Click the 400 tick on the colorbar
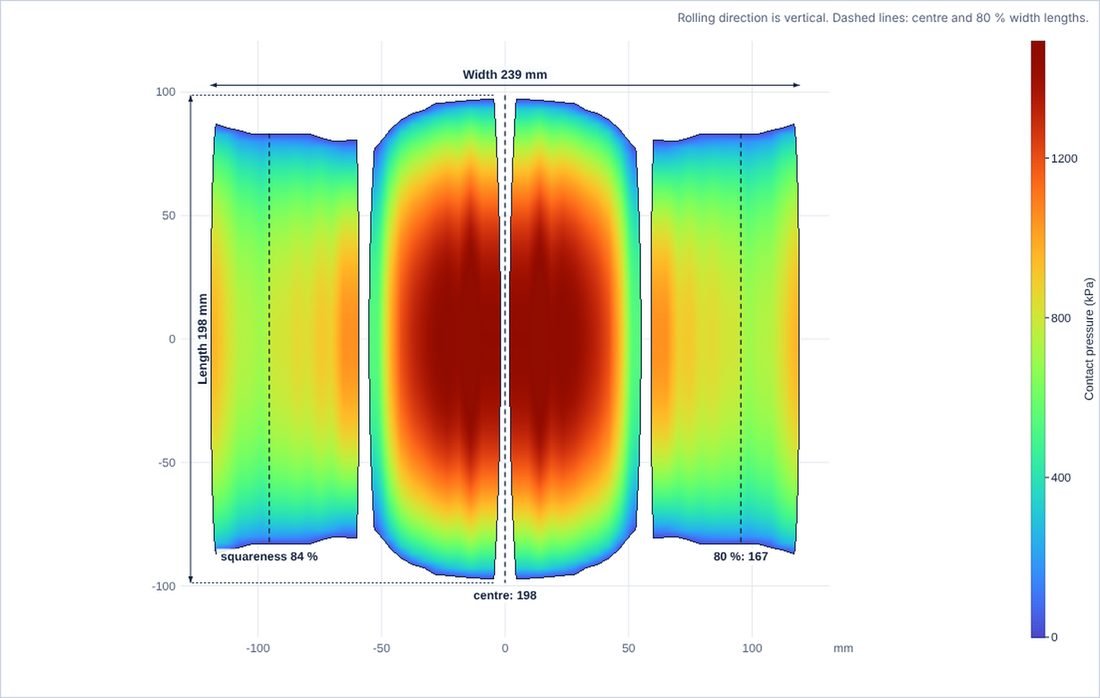Screen dimensions: 1100x698 [x=1061, y=478]
